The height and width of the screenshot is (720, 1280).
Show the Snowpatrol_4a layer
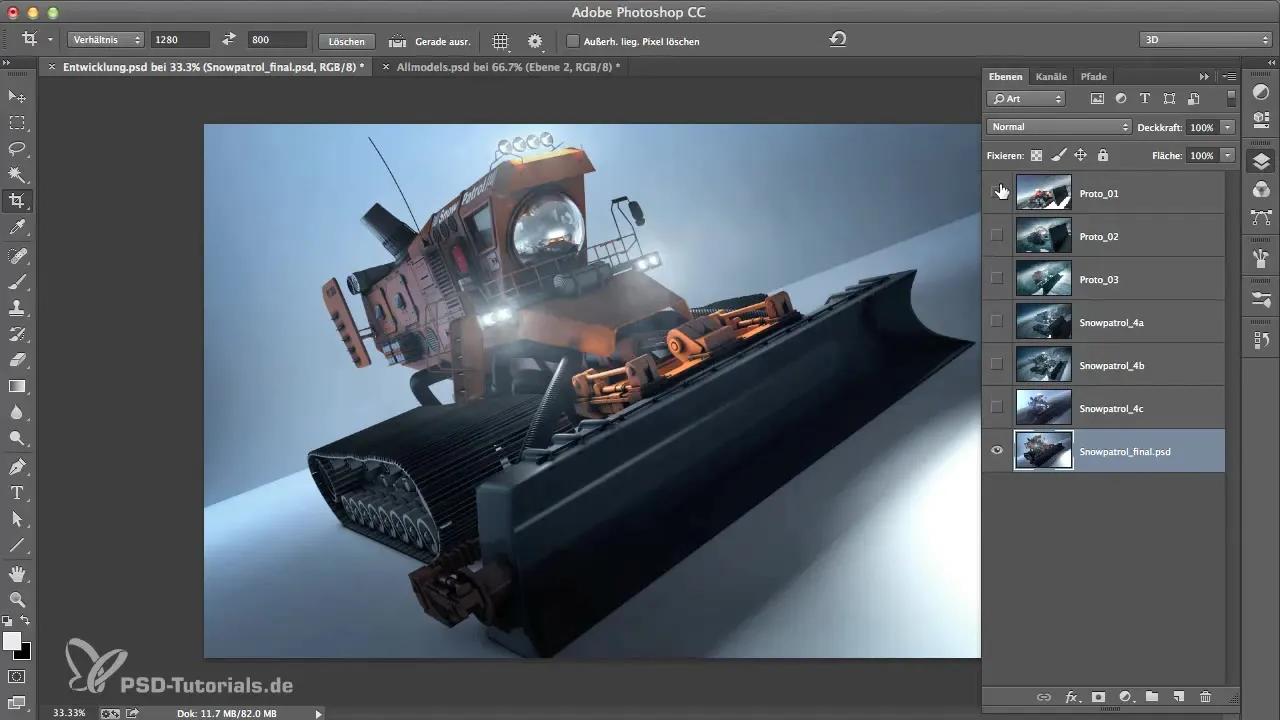tap(996, 322)
